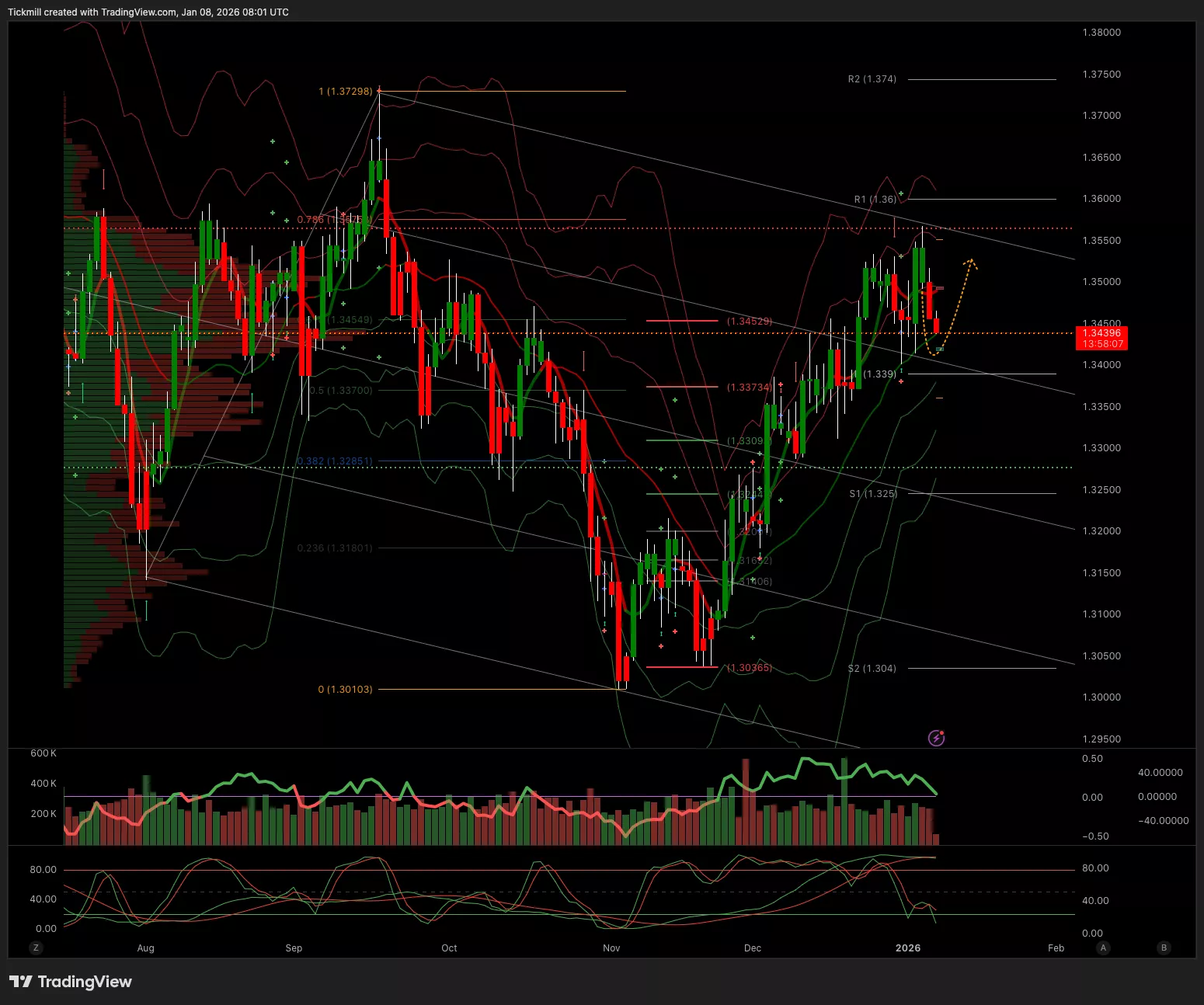The height and width of the screenshot is (1005, 1204).
Task: Click Fibonacci level 1 (1.37298) label
Action: [345, 92]
